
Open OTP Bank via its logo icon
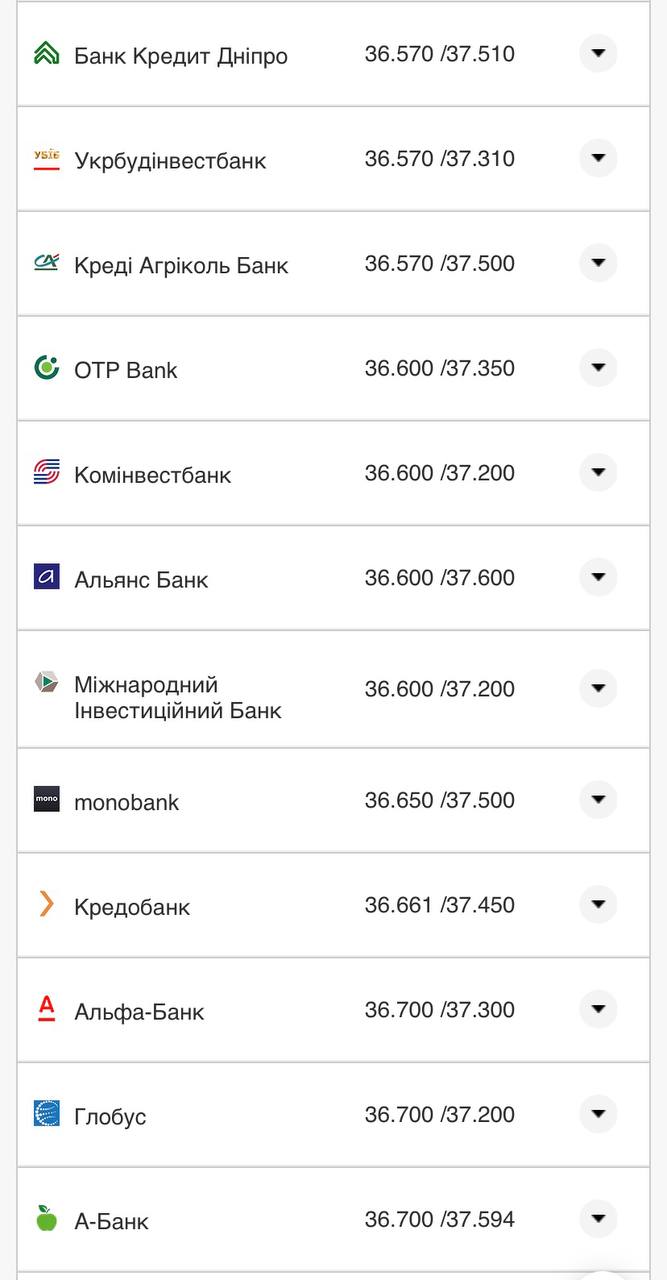tap(47, 368)
